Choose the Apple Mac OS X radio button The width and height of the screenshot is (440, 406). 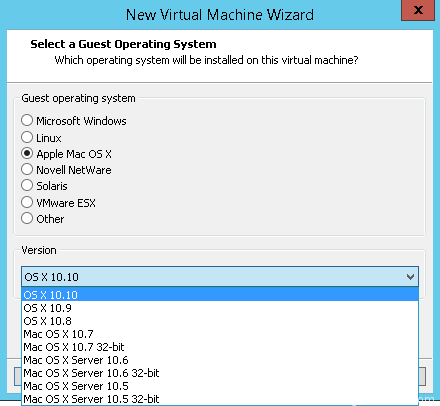(27, 153)
